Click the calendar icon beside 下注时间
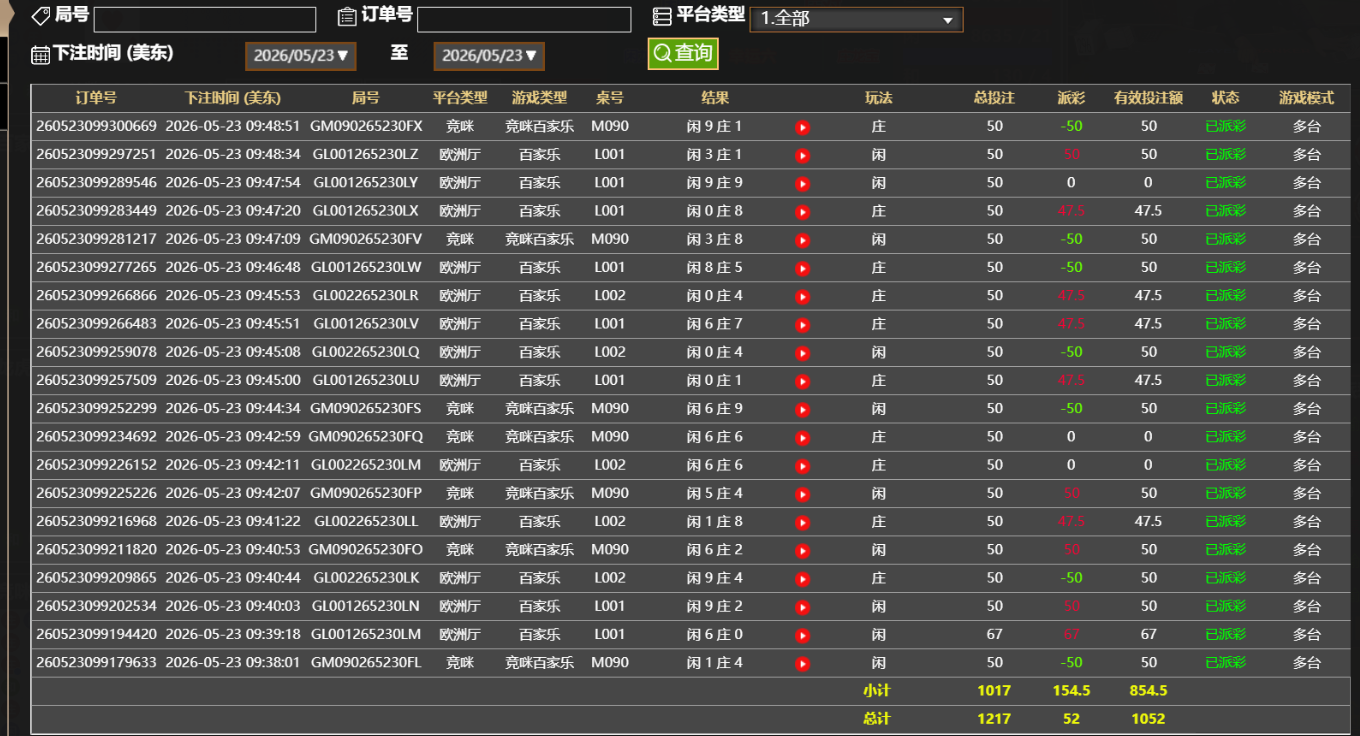 pyautogui.click(x=40, y=55)
